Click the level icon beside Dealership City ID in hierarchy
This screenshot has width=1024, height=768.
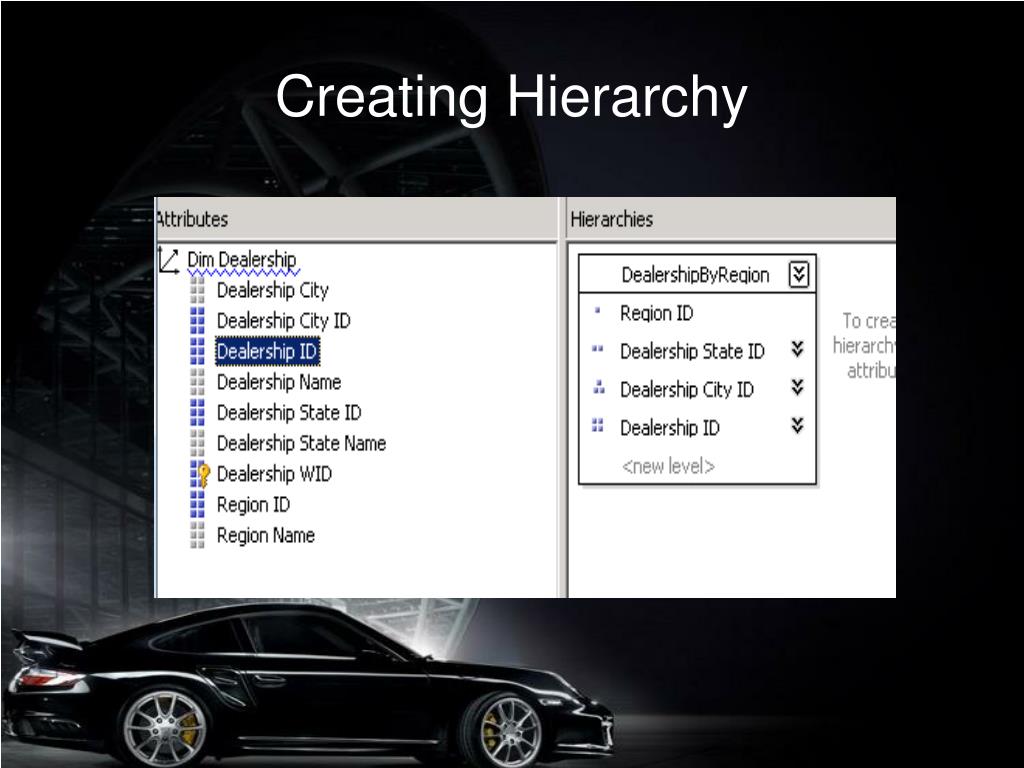(598, 387)
